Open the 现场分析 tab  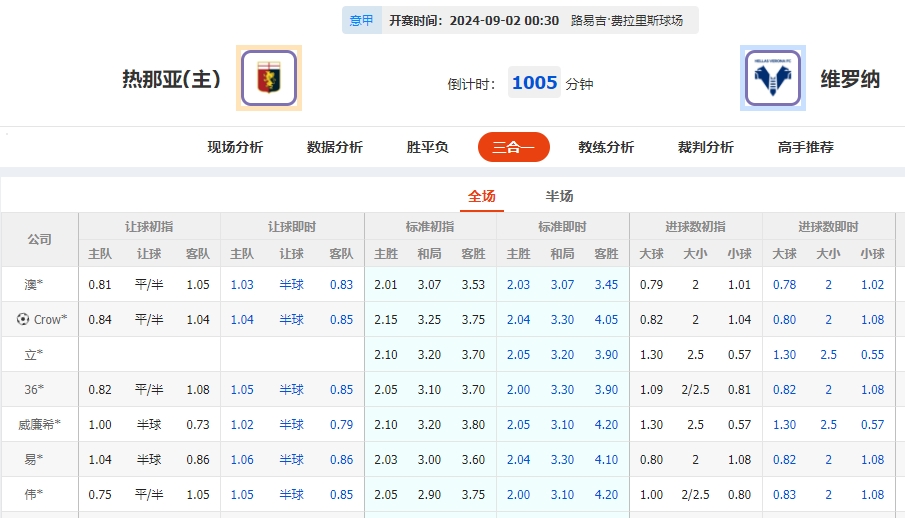(235, 147)
